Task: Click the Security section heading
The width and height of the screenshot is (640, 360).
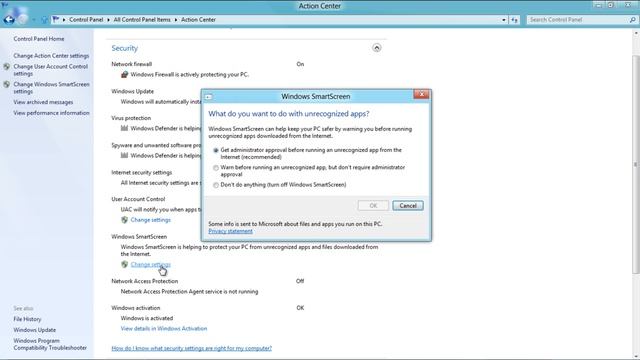Action: click(x=124, y=48)
